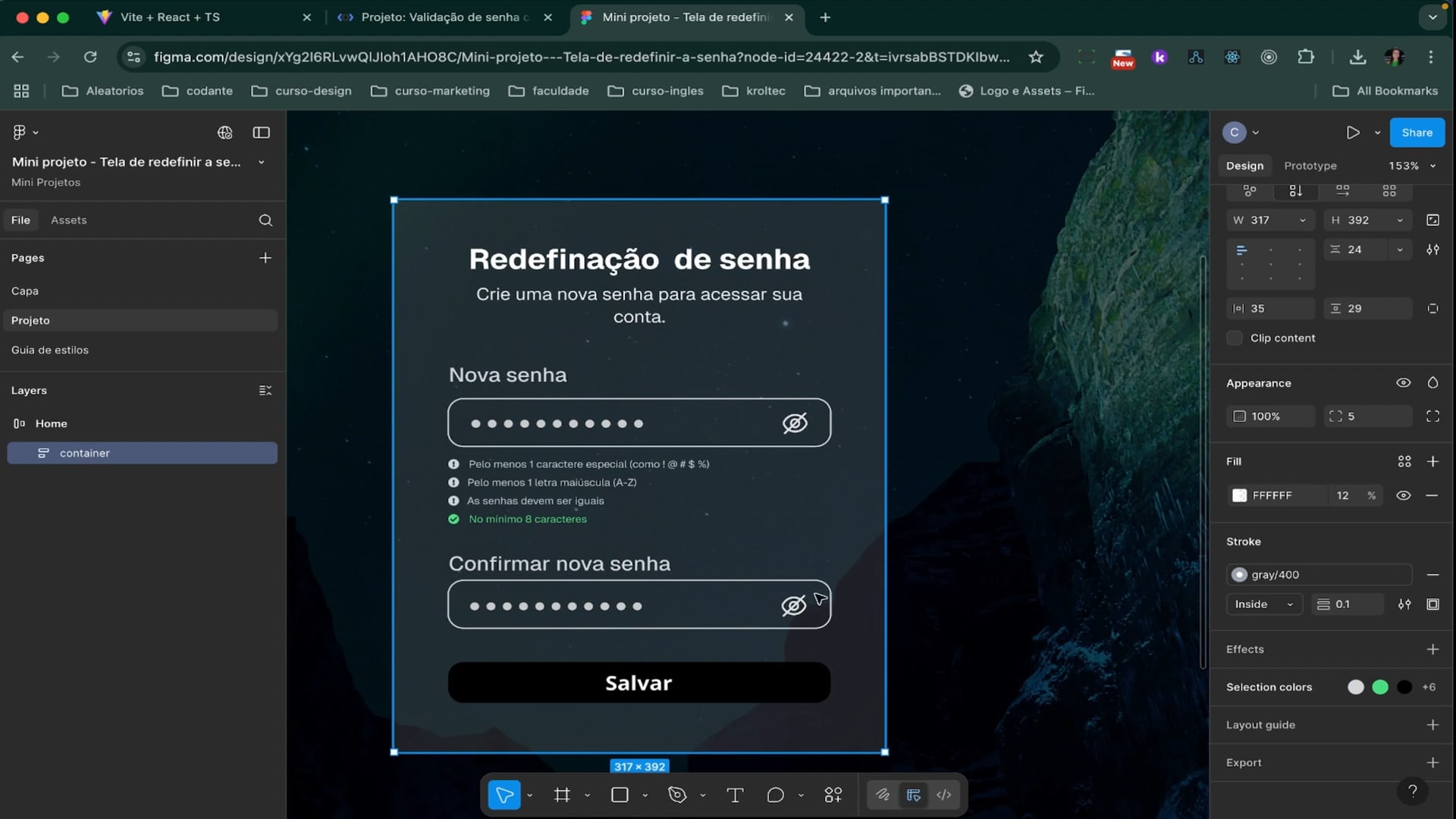
Task: Toggle Appearance layer visibility eye
Action: click(x=1404, y=383)
